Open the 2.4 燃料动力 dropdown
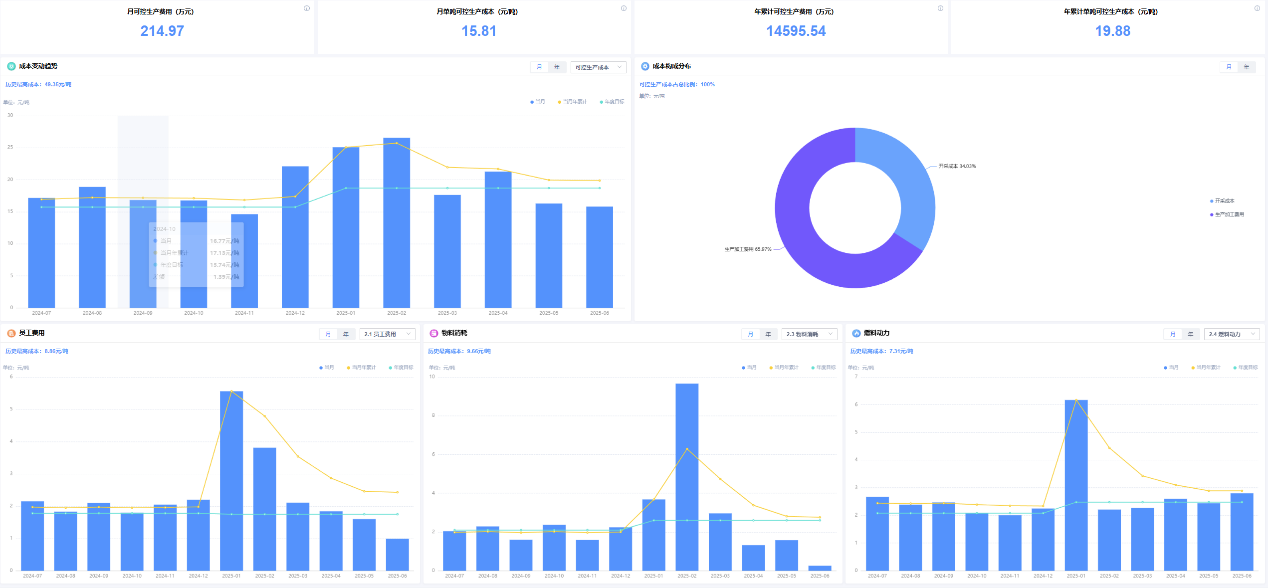Screen dimensions: 1268x588 coord(1231,334)
